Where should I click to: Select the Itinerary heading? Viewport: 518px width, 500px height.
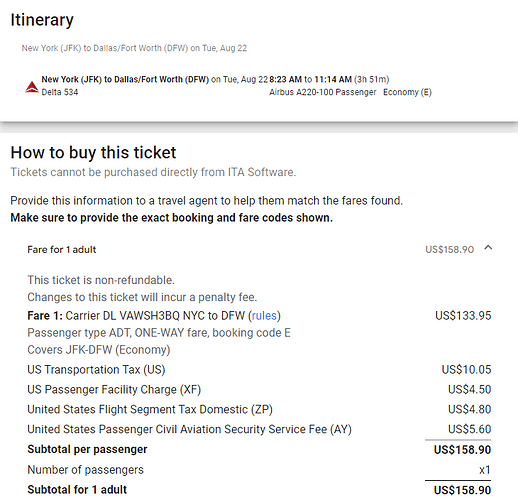[x=42, y=20]
